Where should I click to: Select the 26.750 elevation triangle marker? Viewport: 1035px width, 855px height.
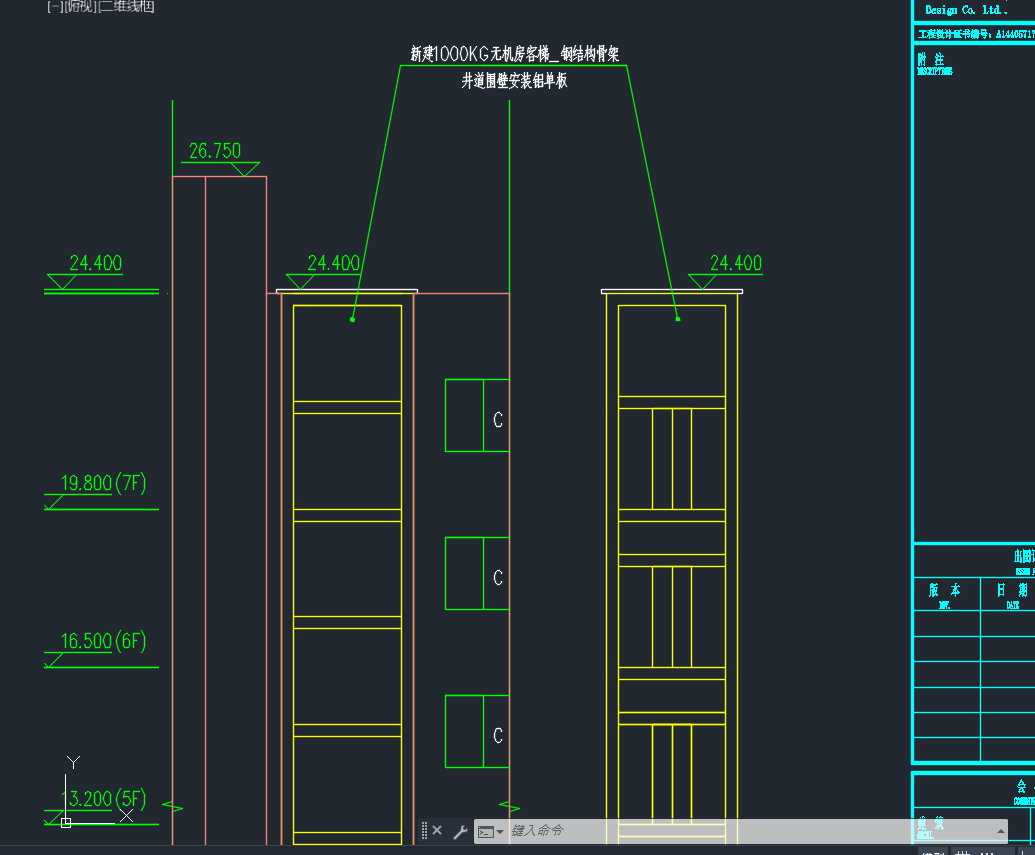pos(245,169)
